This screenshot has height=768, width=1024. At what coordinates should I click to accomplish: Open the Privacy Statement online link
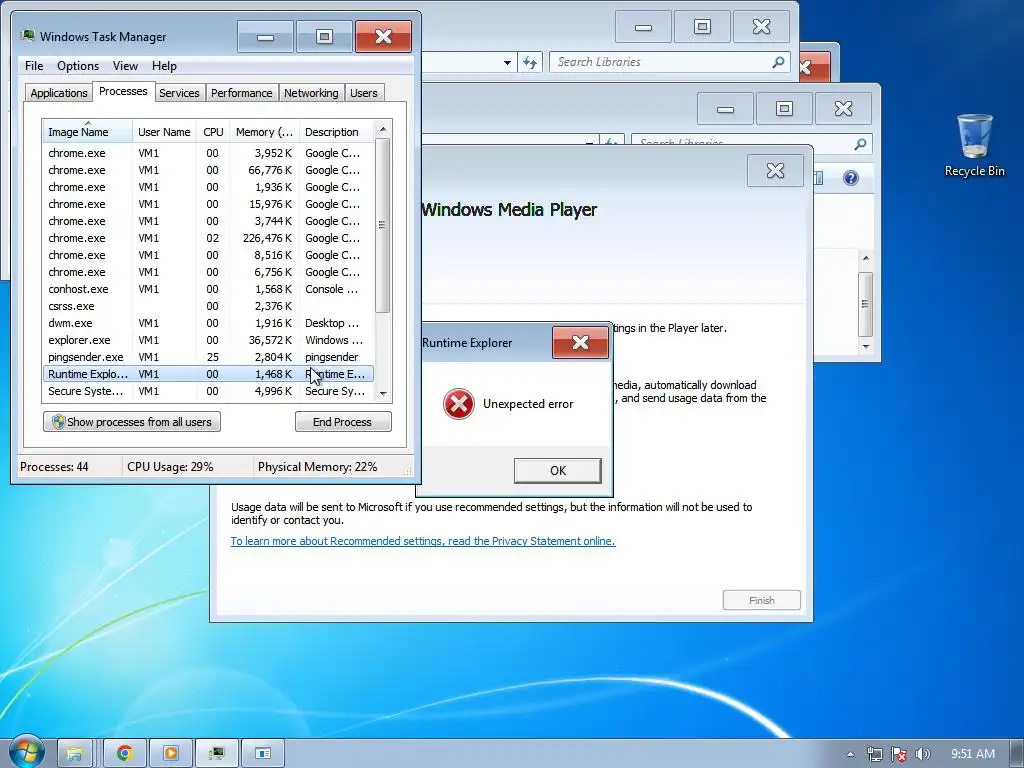tap(423, 541)
